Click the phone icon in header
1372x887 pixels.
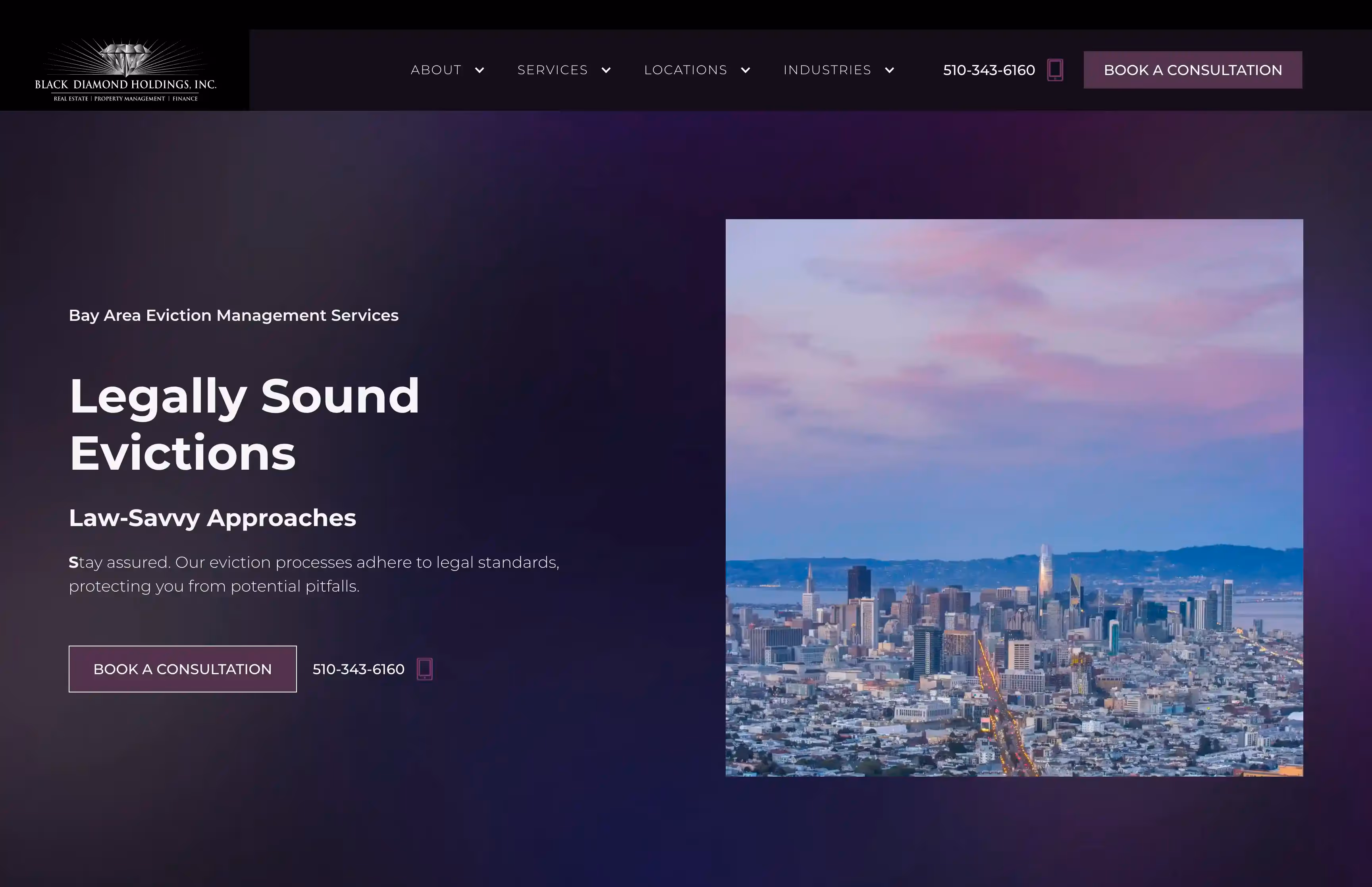pos(1055,70)
